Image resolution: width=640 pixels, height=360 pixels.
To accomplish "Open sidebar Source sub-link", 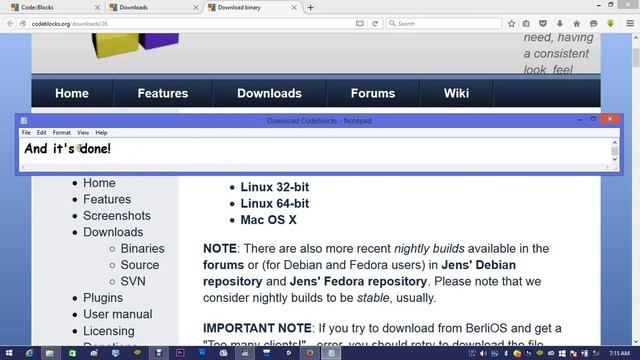I will click(140, 265).
